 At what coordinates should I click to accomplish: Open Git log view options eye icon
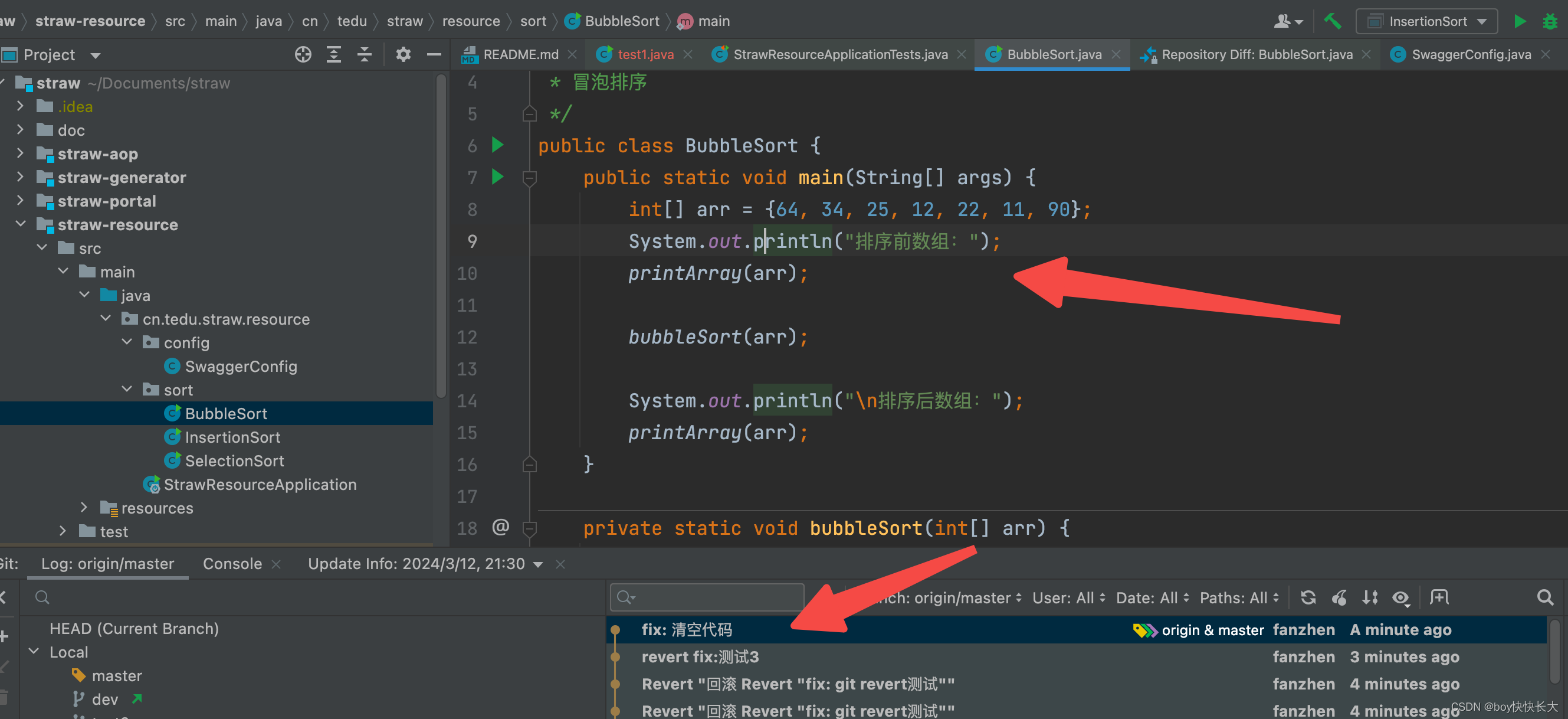1401,598
